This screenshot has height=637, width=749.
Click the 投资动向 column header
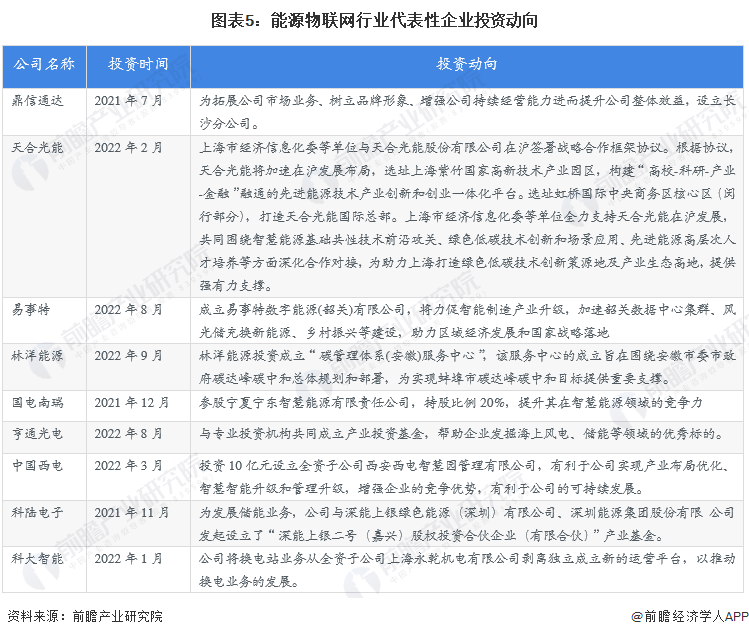(466, 64)
